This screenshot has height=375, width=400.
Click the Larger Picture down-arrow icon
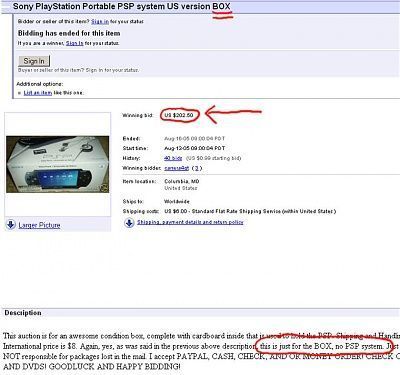click(10, 225)
